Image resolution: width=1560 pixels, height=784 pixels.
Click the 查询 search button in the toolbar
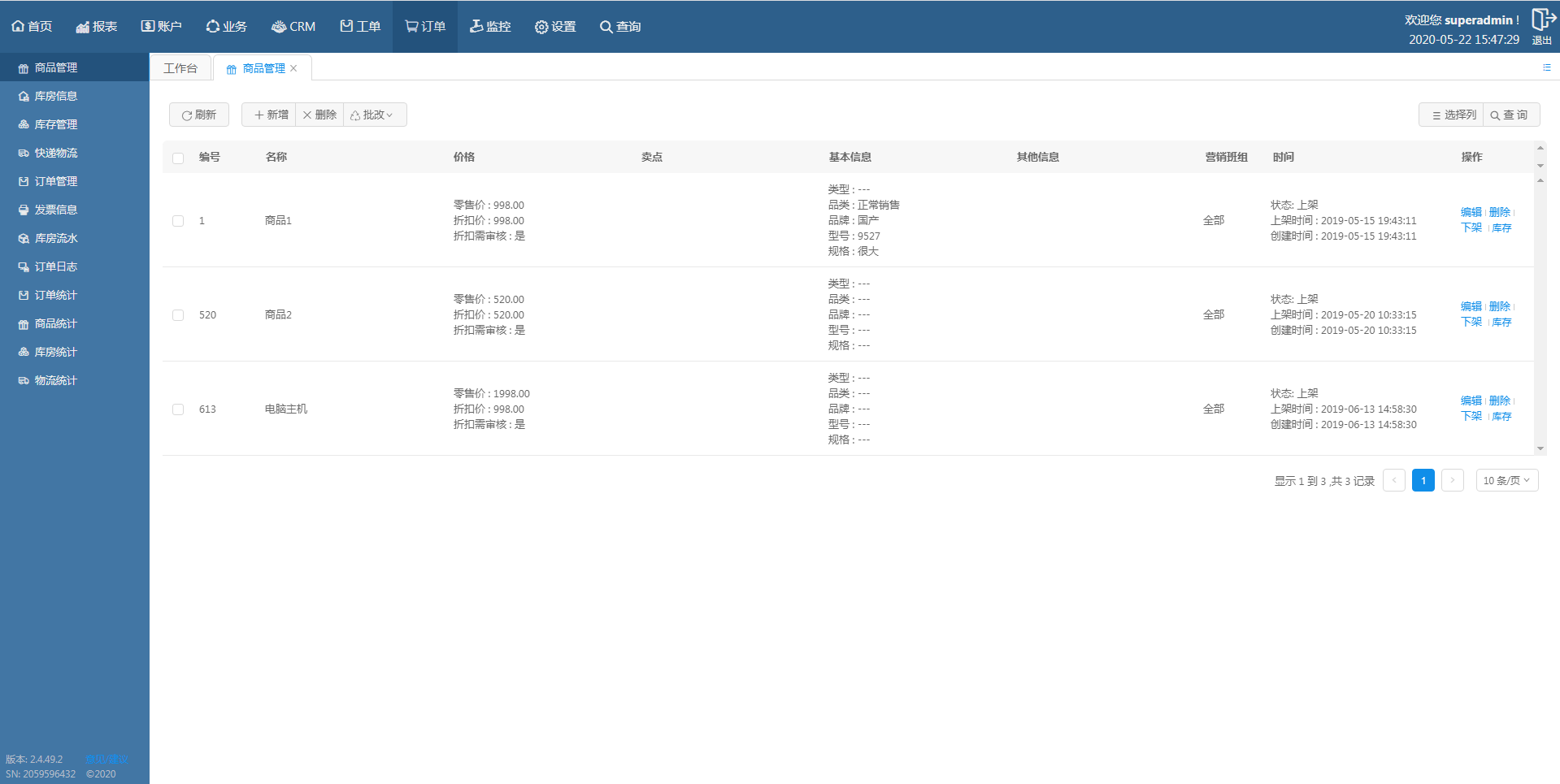click(x=1510, y=115)
